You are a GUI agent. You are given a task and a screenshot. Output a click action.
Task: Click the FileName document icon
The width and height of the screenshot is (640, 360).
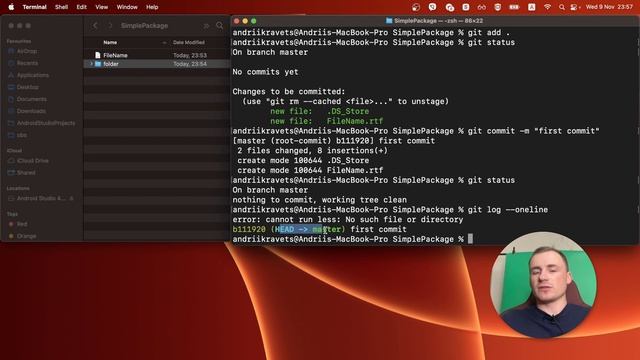98,55
